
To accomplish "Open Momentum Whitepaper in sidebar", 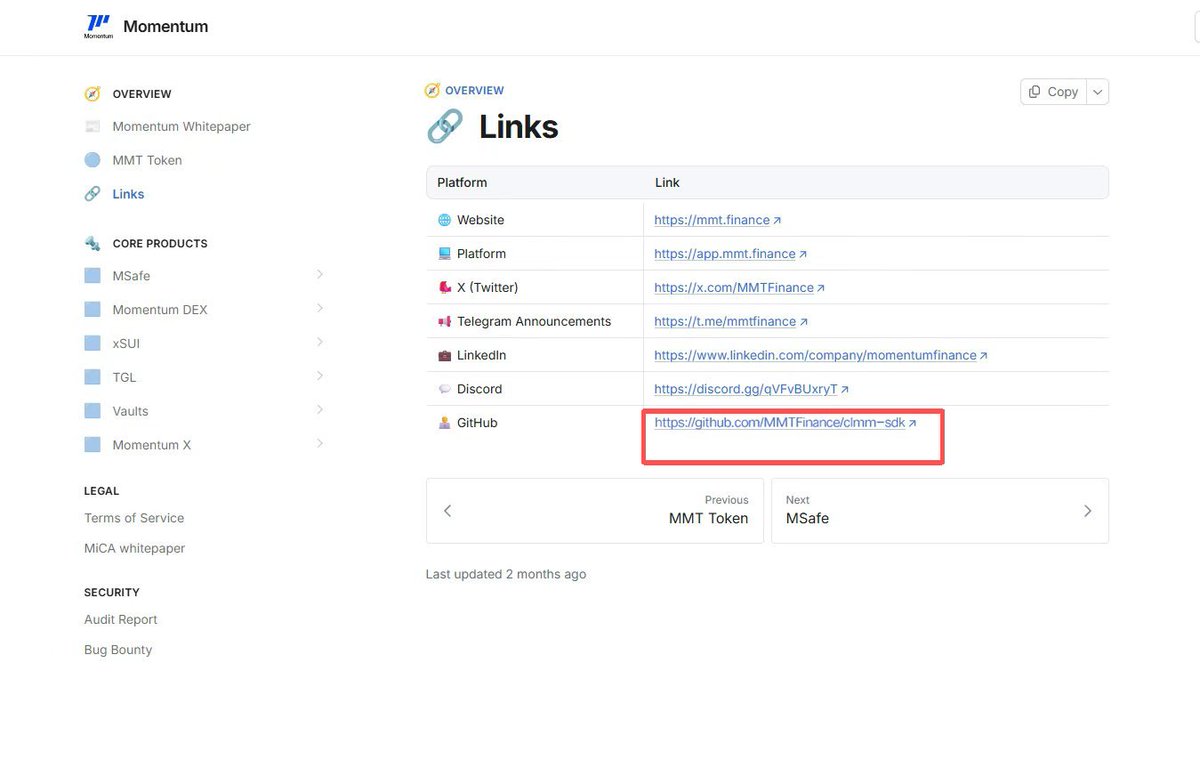I will 181,127.
